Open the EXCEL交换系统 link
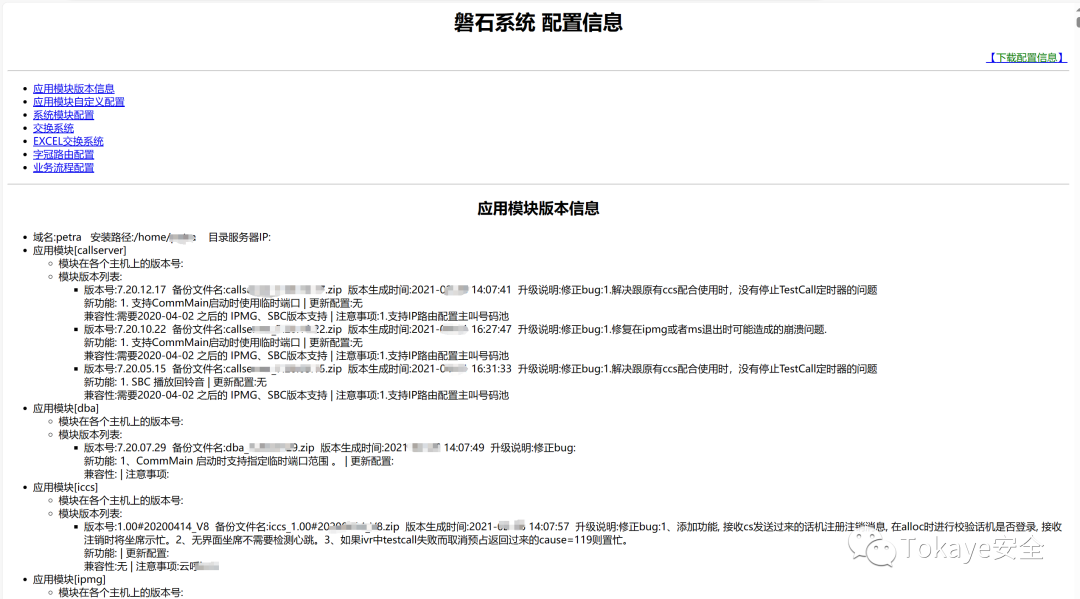This screenshot has height=599, width=1080. tap(68, 141)
